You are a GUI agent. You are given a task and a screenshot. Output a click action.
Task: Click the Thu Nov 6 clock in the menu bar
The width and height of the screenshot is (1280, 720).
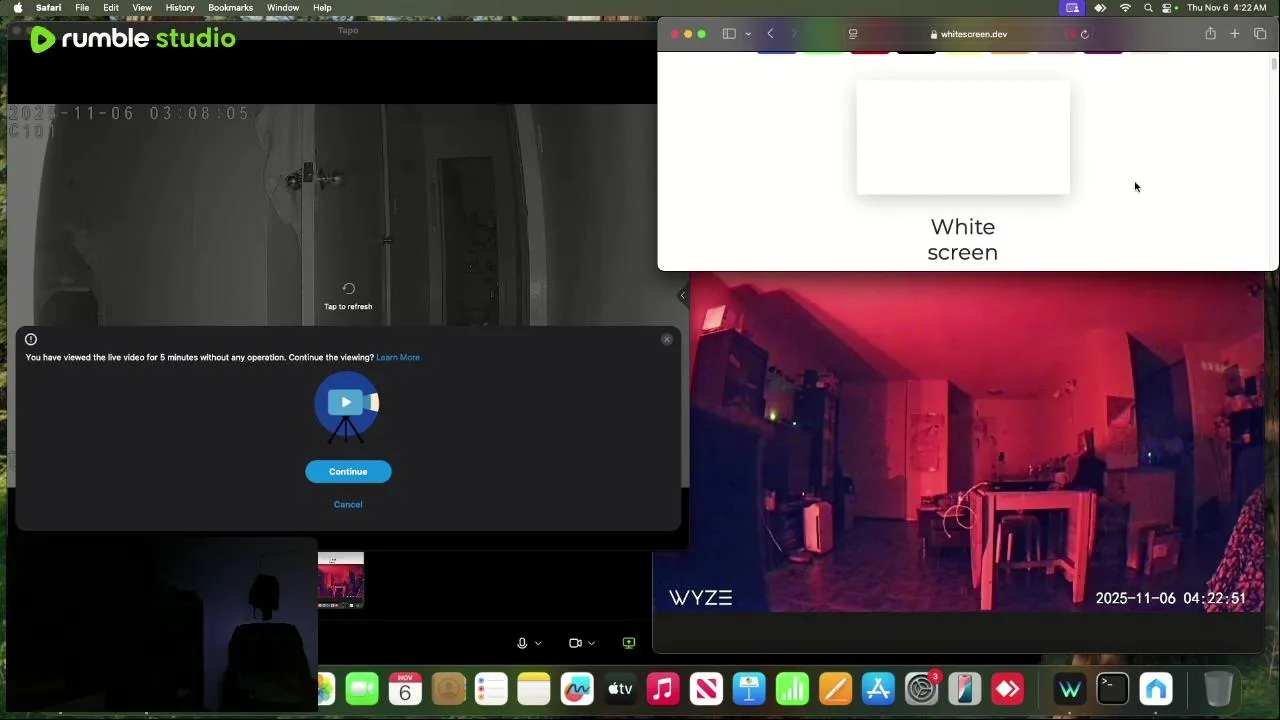pyautogui.click(x=1226, y=8)
